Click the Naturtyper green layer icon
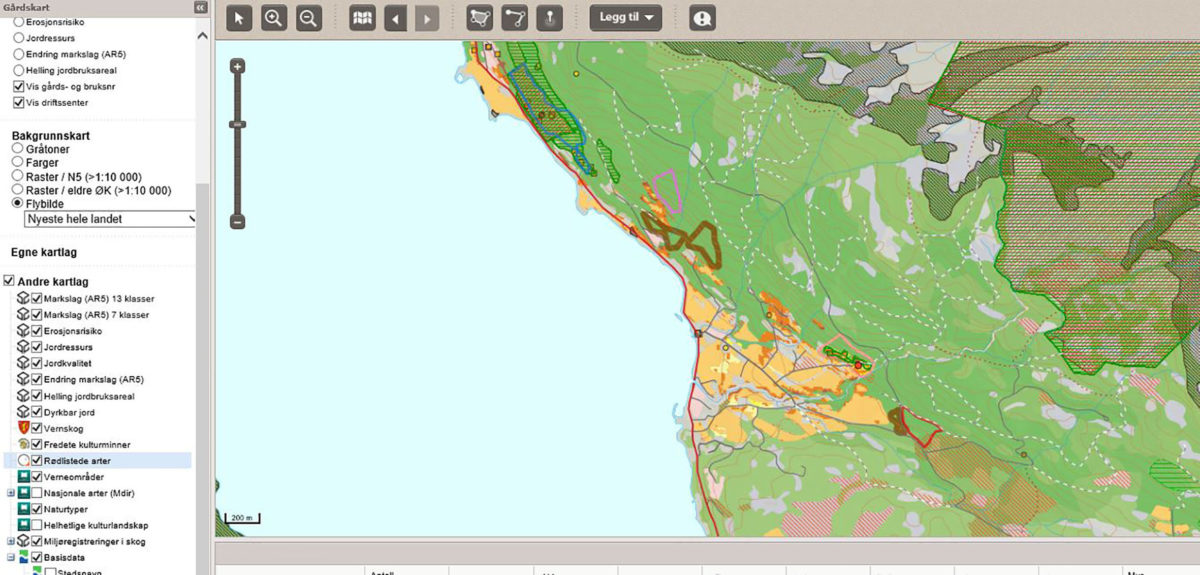 tap(22, 509)
